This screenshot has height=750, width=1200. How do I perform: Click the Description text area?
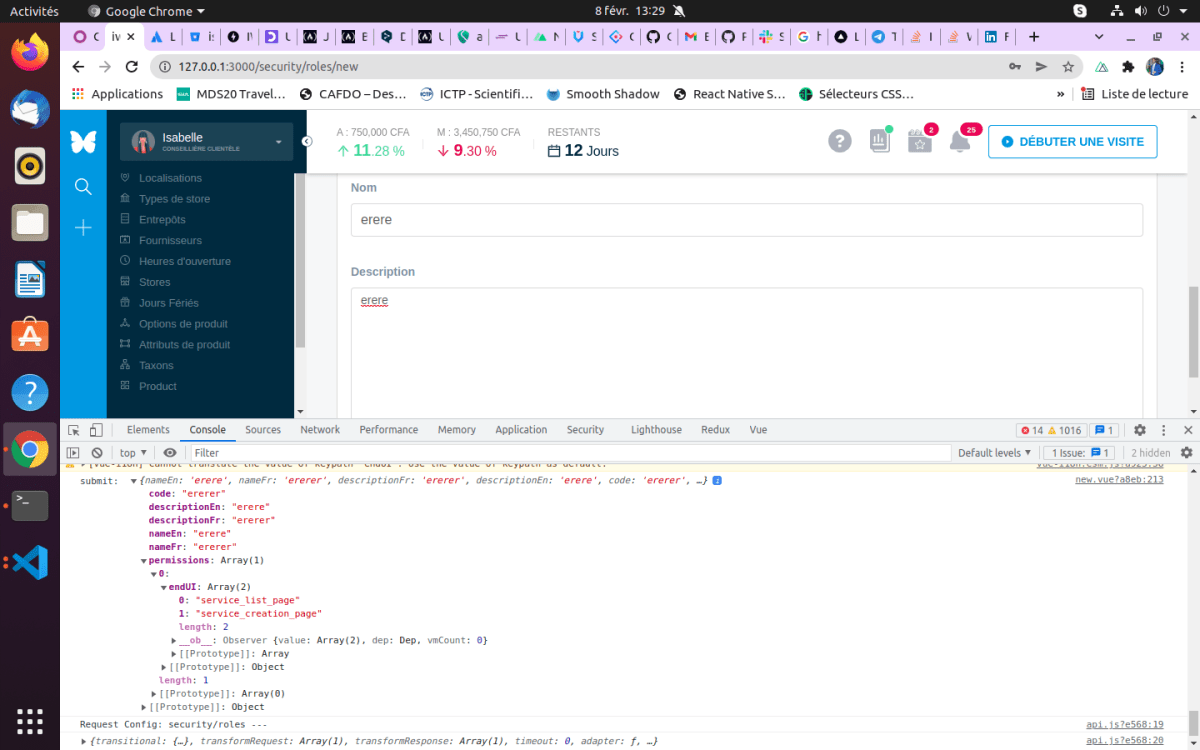[x=746, y=353]
